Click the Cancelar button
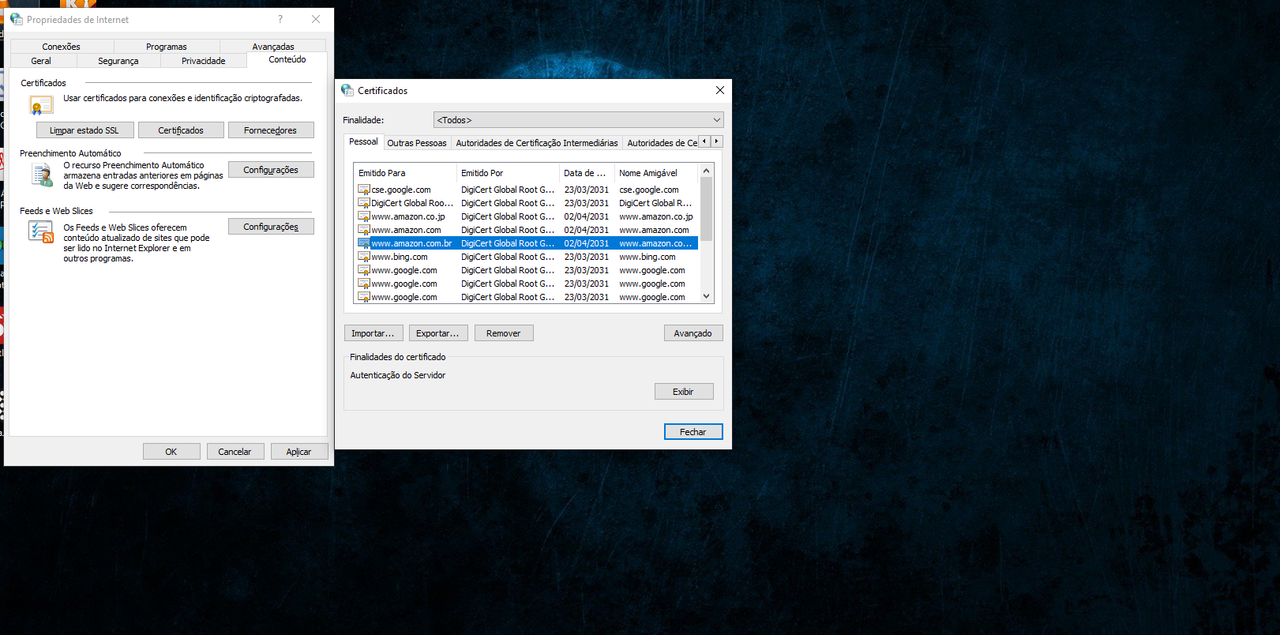1280x635 pixels. [x=235, y=451]
